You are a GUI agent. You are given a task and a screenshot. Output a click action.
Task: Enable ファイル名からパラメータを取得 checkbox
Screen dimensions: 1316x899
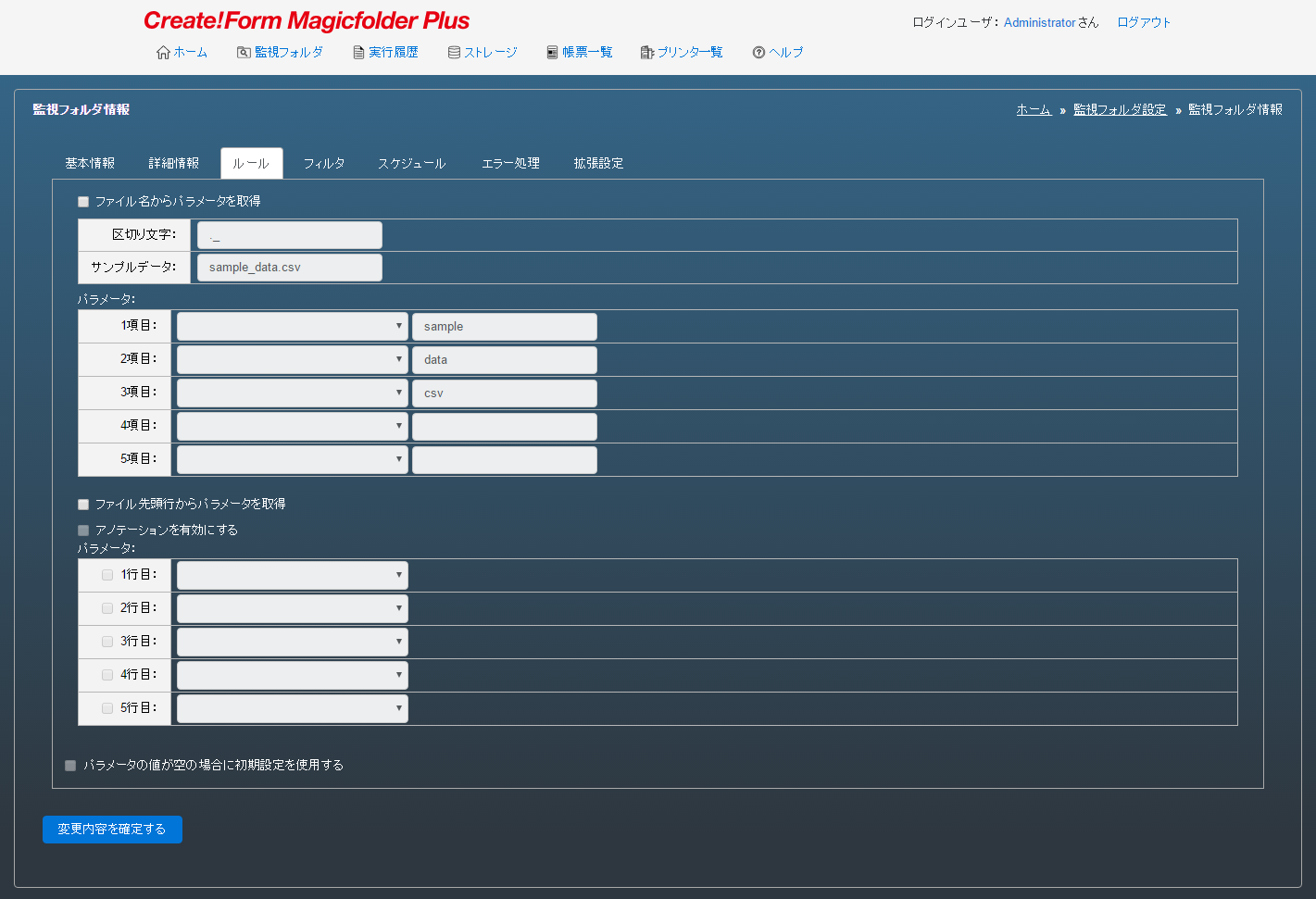click(83, 202)
